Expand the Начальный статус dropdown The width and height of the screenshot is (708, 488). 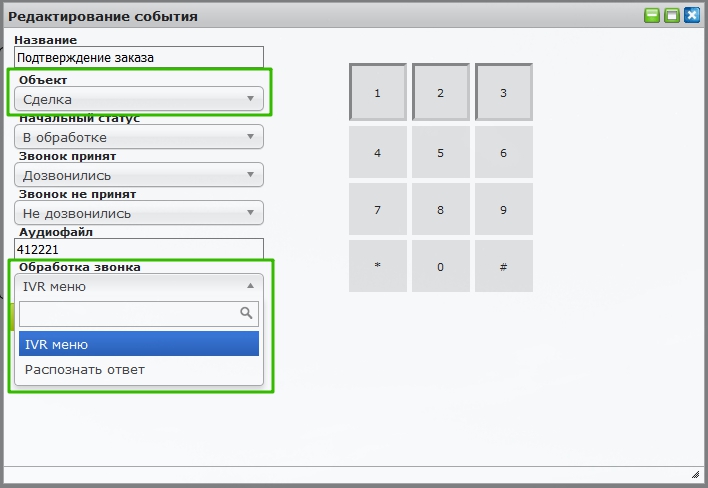coord(139,137)
